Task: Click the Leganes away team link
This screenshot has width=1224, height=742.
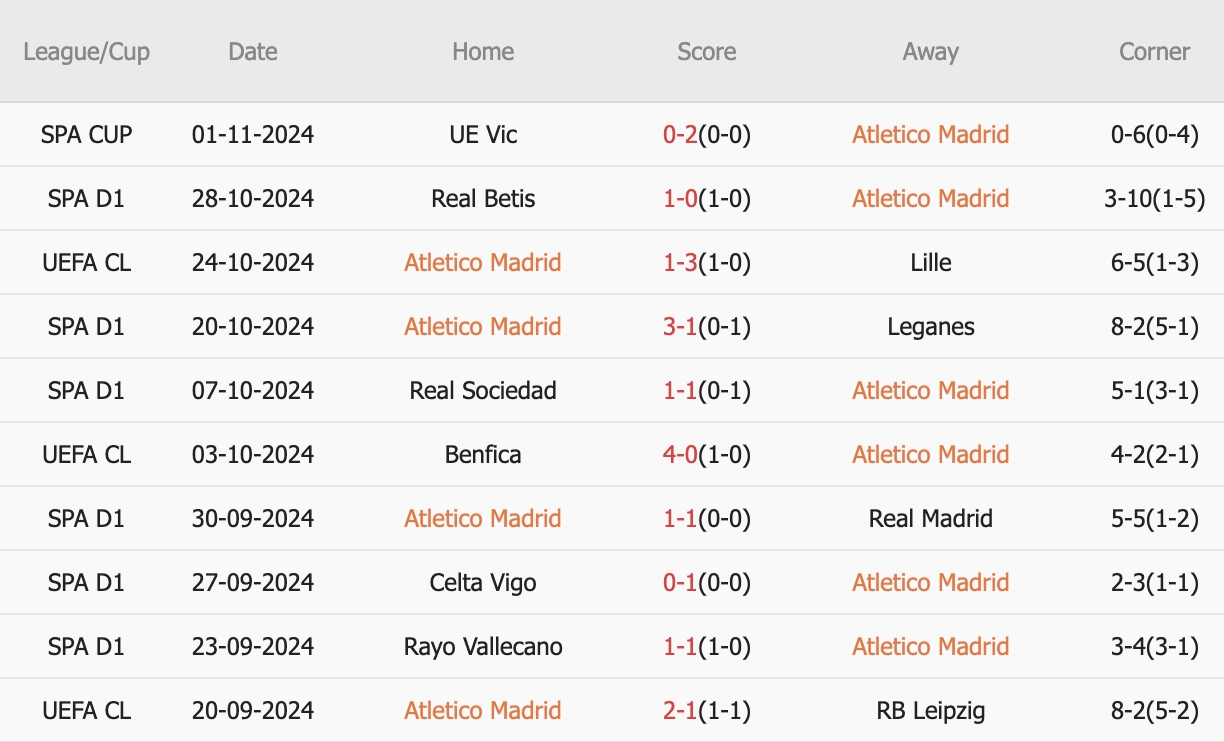Action: [x=930, y=327]
